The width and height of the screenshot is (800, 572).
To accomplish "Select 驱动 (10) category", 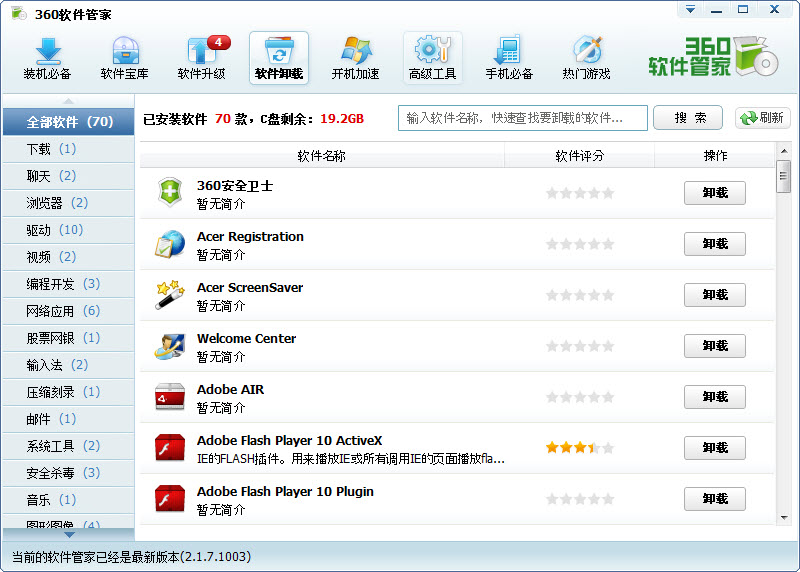I will point(68,230).
